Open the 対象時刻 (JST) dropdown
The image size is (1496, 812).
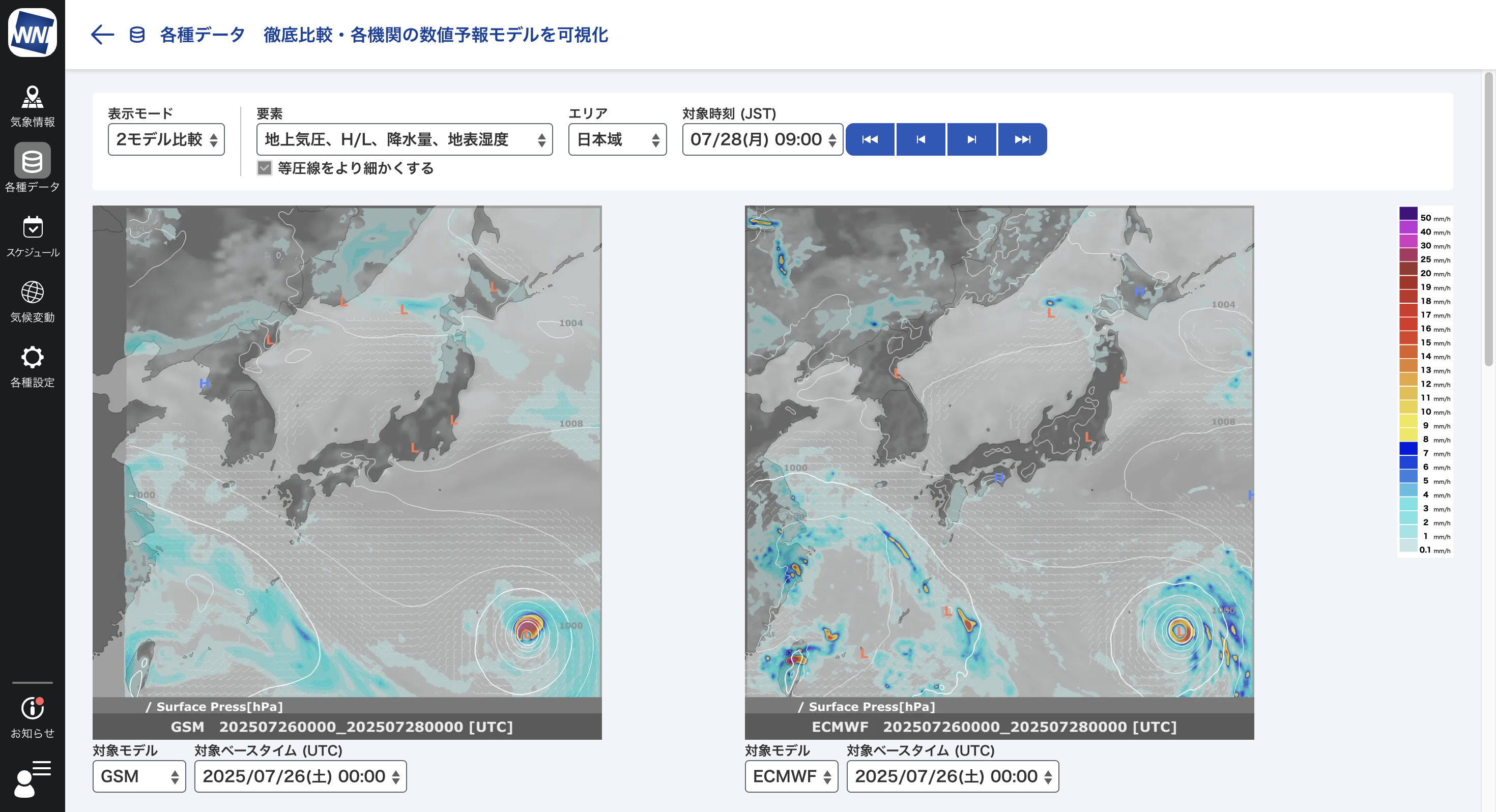click(763, 139)
